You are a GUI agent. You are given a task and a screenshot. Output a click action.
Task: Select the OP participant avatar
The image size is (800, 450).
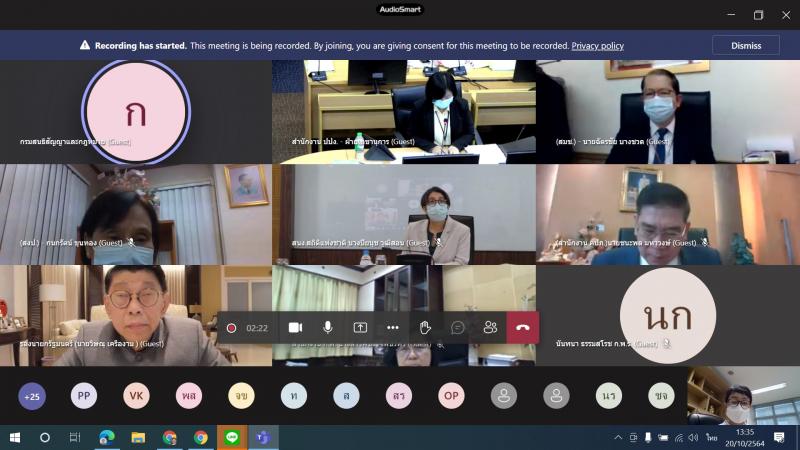tap(451, 395)
